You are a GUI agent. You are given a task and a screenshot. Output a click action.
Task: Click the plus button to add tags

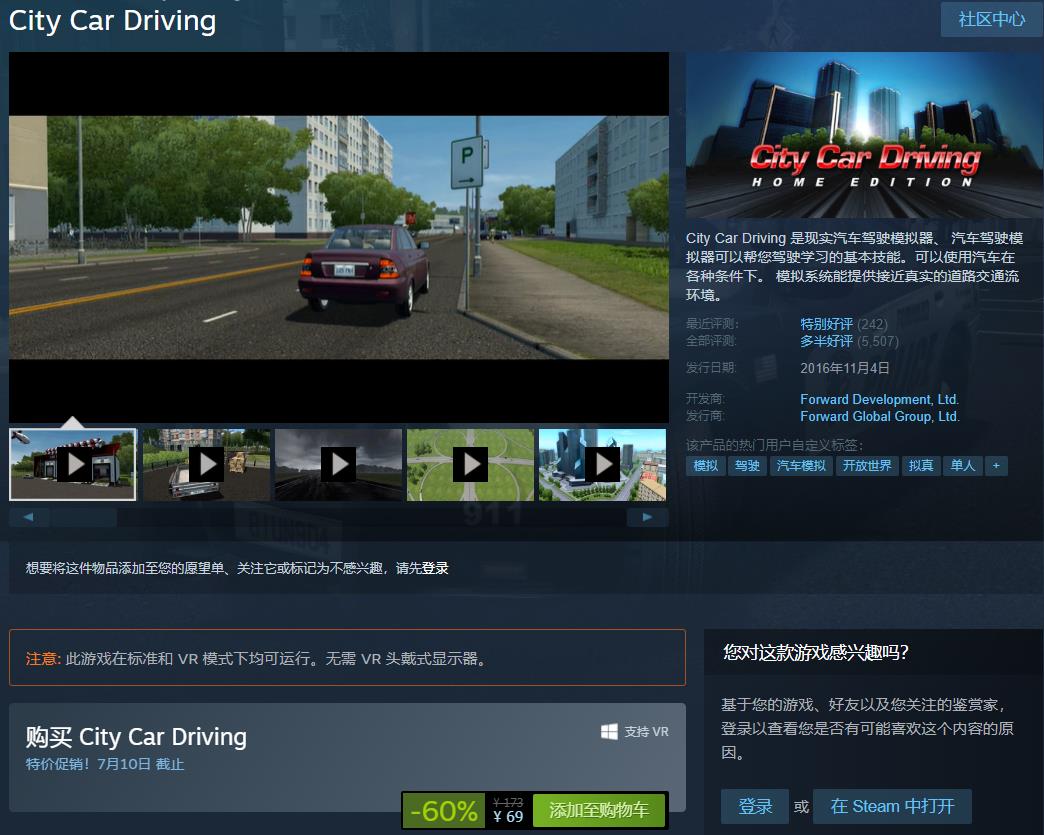996,465
